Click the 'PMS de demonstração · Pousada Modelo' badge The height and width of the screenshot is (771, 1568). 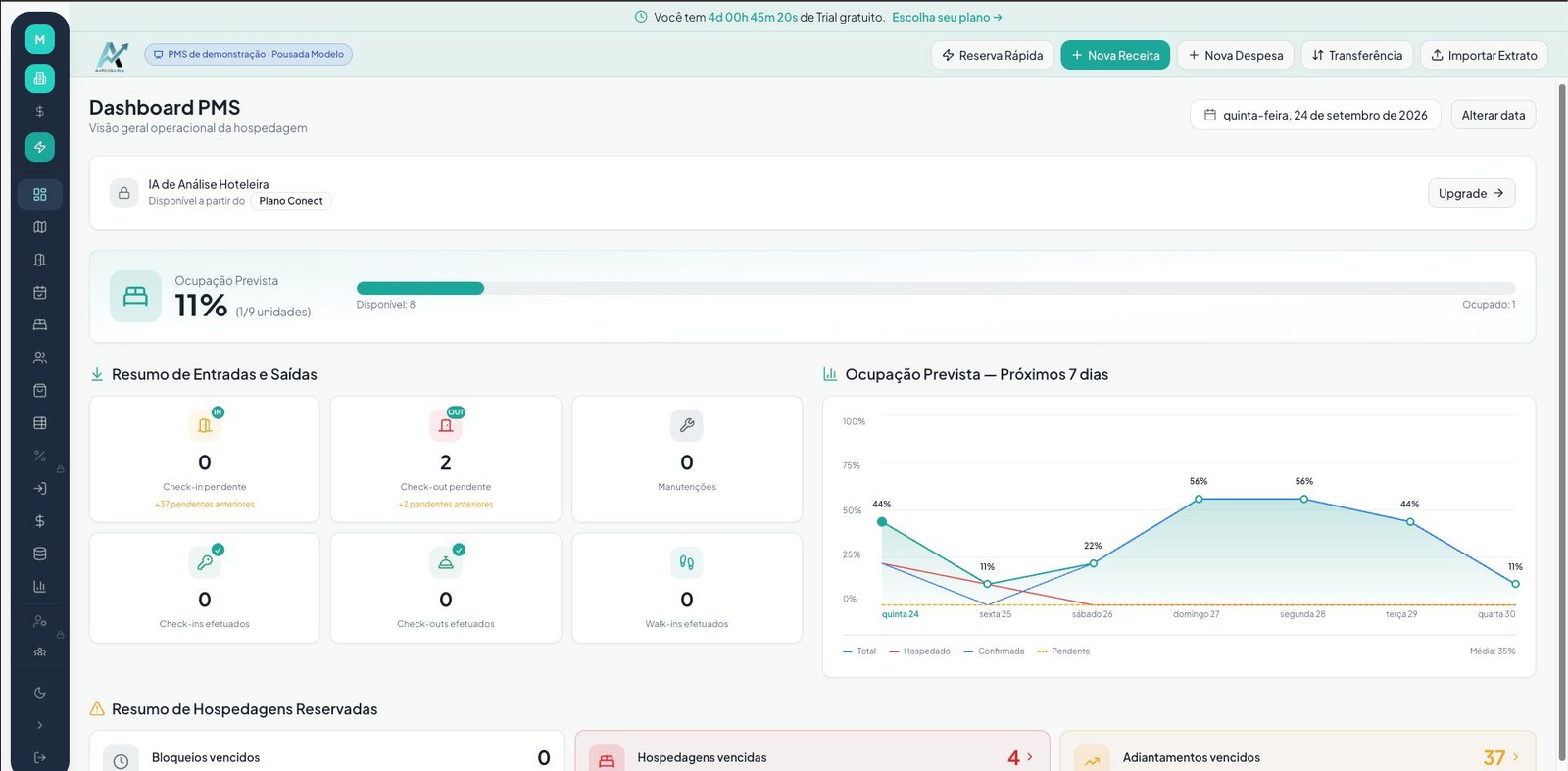249,55
